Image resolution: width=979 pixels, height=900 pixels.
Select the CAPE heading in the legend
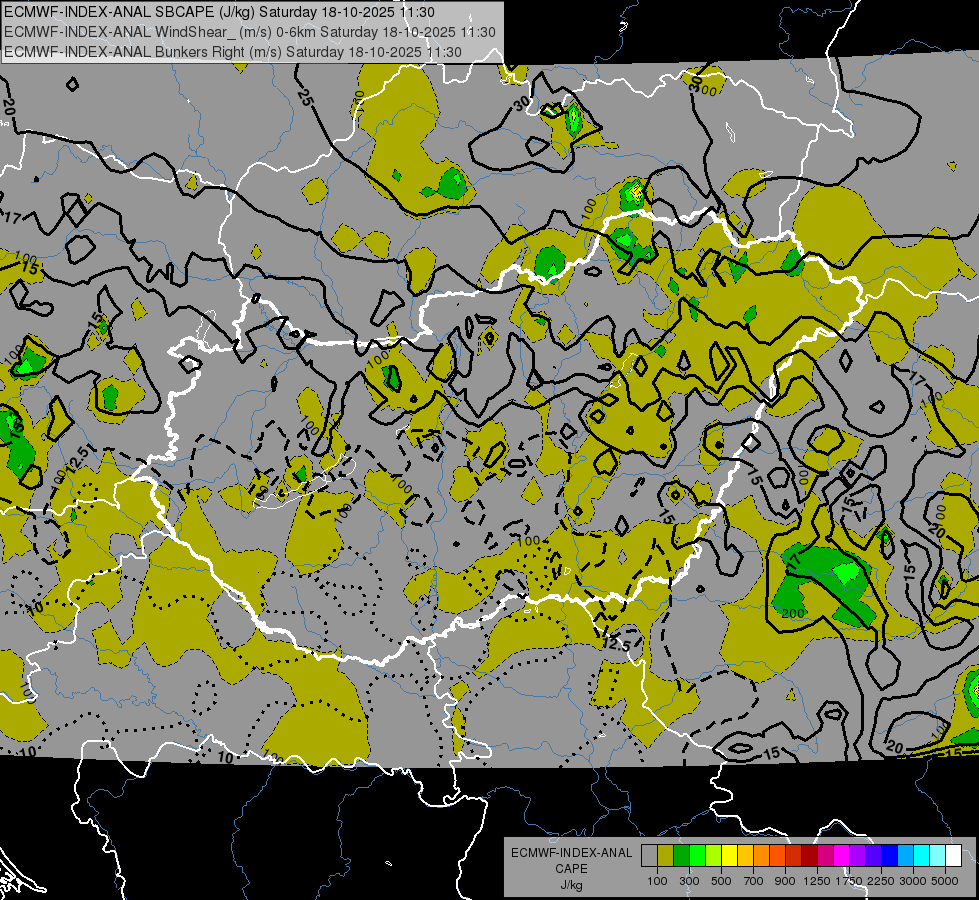click(x=571, y=869)
